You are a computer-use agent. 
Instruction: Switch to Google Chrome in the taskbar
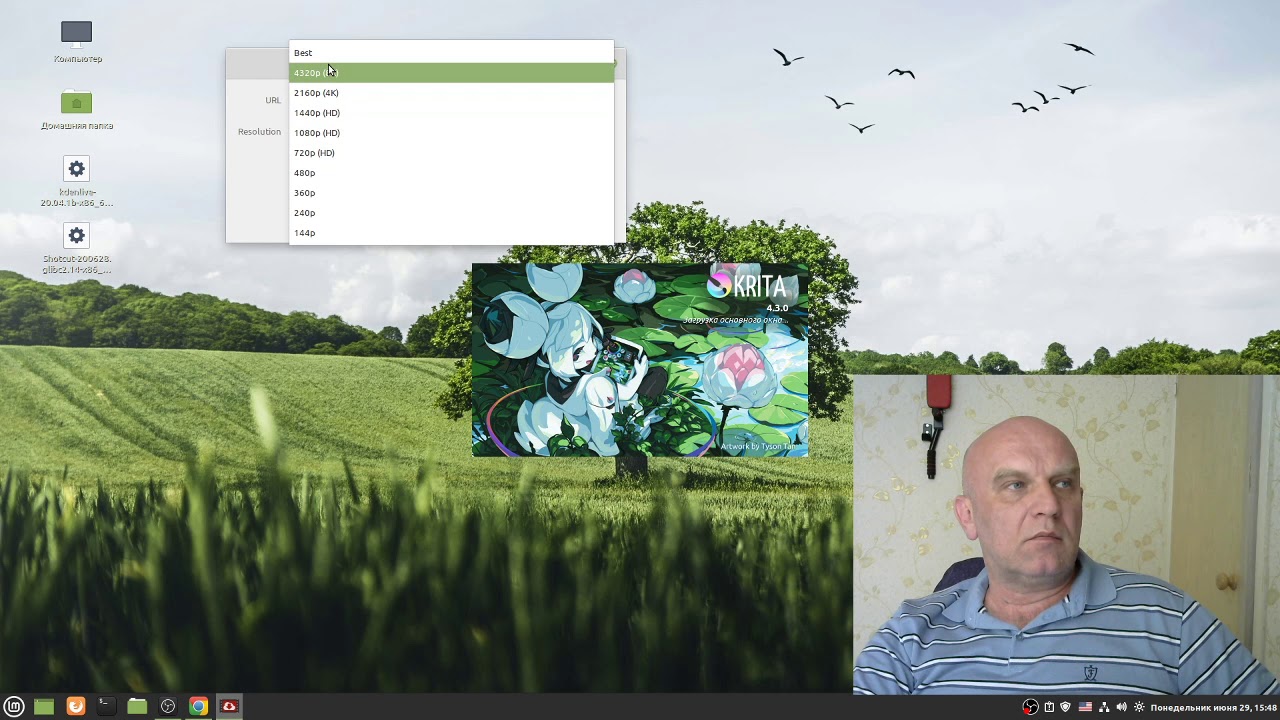tap(198, 706)
